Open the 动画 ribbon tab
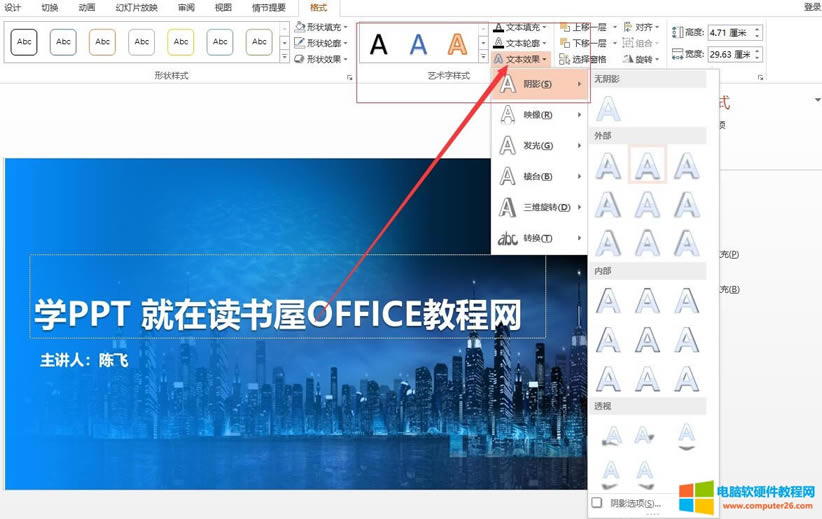The width and height of the screenshot is (822, 519). click(86, 7)
